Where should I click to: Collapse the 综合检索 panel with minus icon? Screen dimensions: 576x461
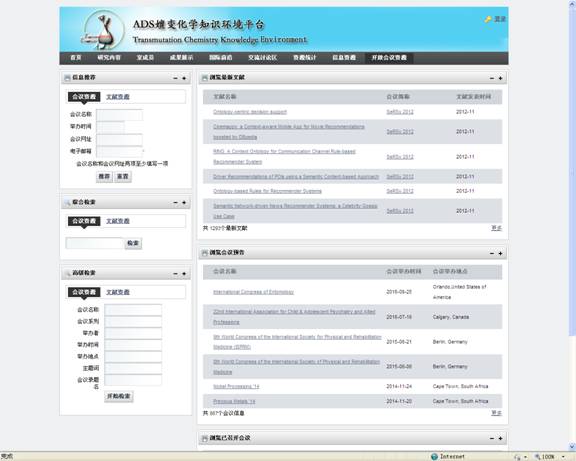pos(175,202)
